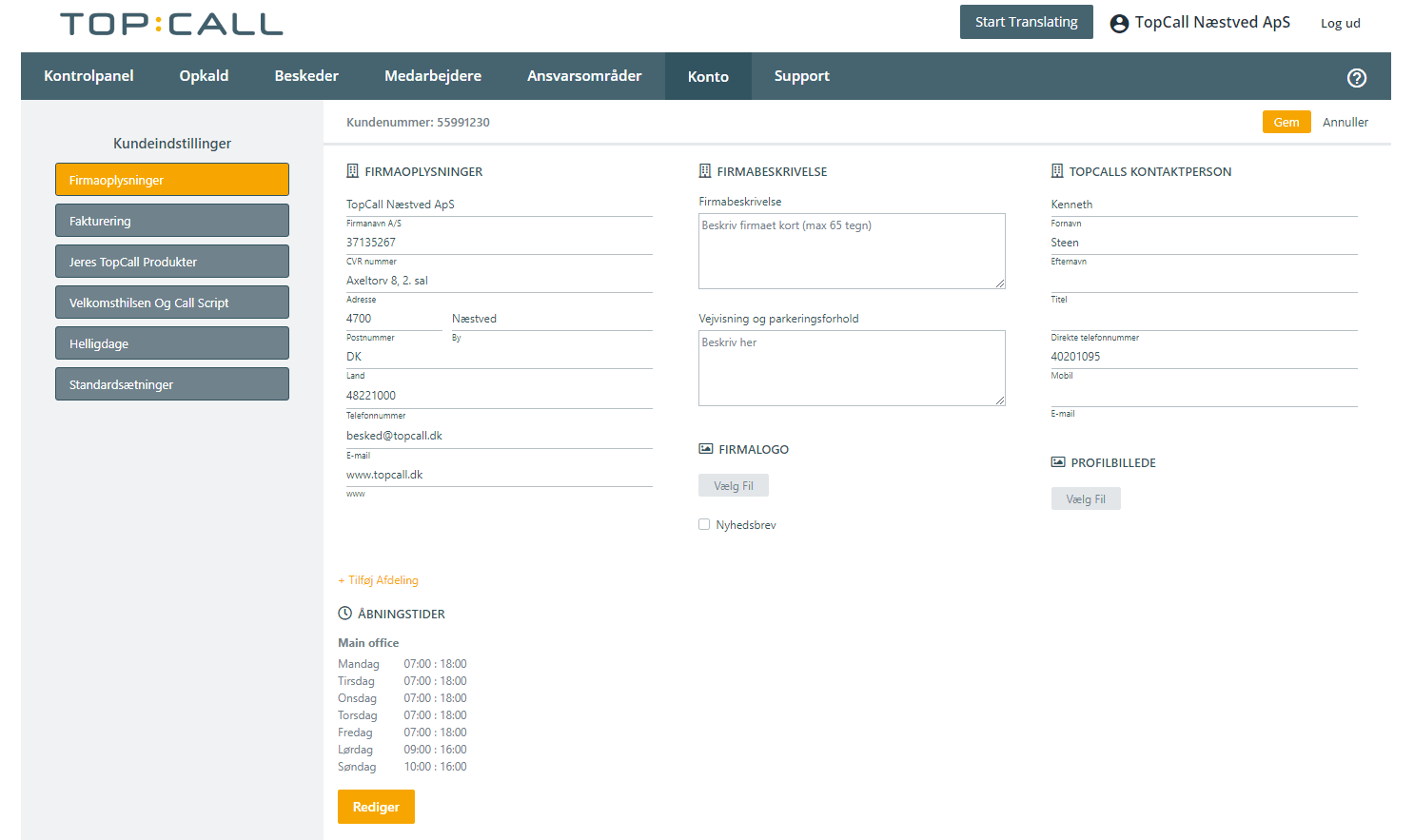Click the Tilføj Afdeling link
Screen dimensions: 1414x840
378,580
